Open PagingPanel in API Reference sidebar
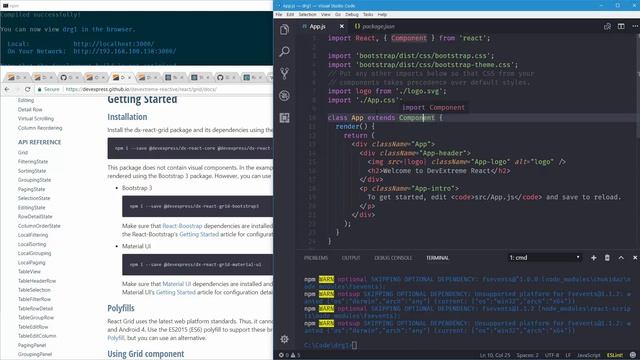The width and height of the screenshot is (640, 360). pos(32,345)
